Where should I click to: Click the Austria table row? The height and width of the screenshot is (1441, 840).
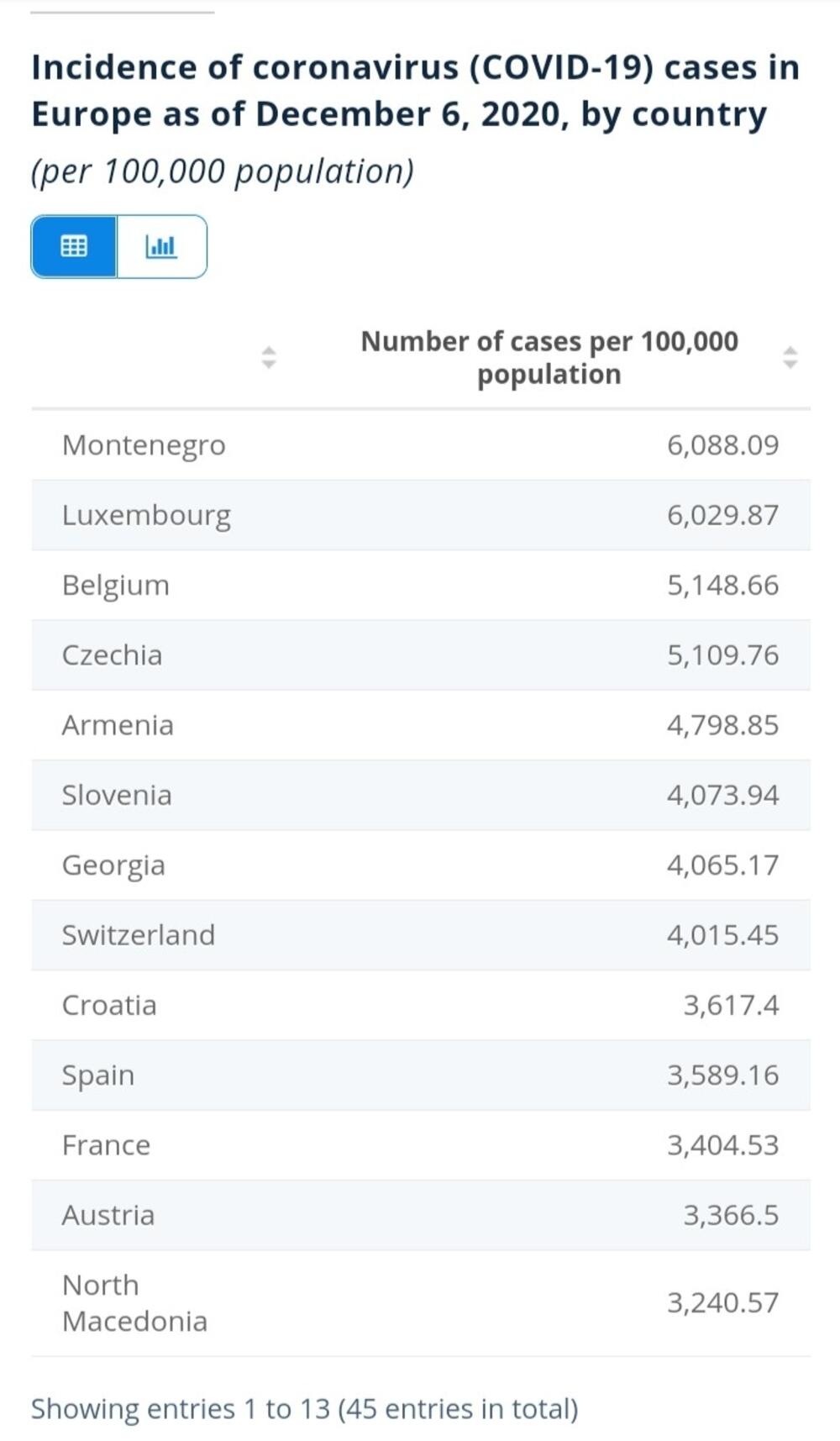point(420,1215)
